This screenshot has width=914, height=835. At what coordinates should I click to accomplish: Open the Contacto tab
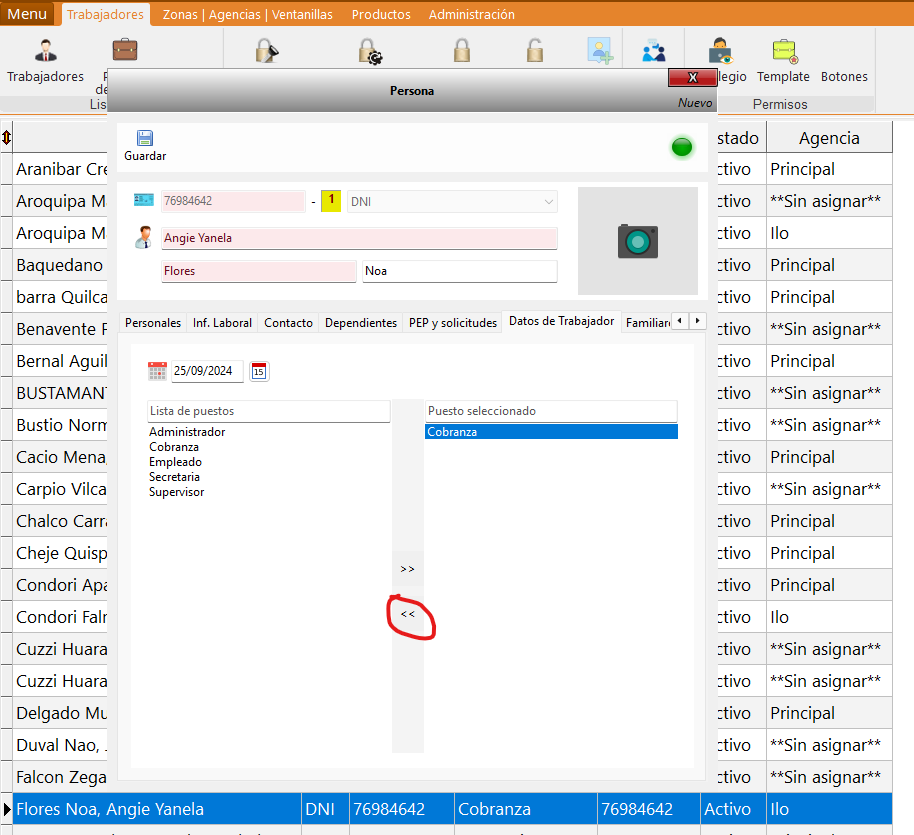[x=288, y=323]
